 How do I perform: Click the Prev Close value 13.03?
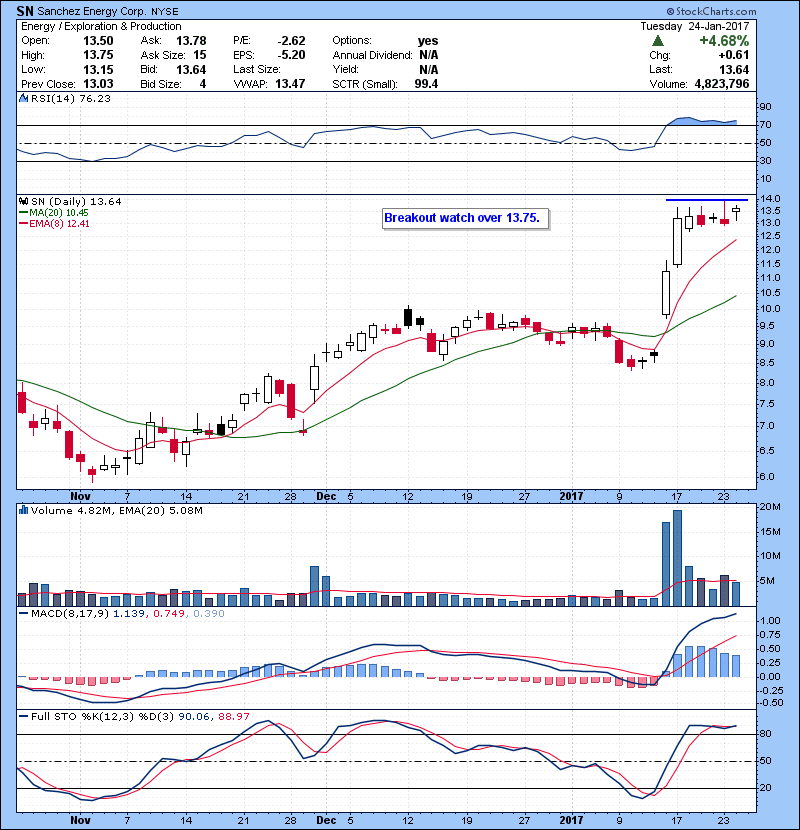(x=98, y=84)
